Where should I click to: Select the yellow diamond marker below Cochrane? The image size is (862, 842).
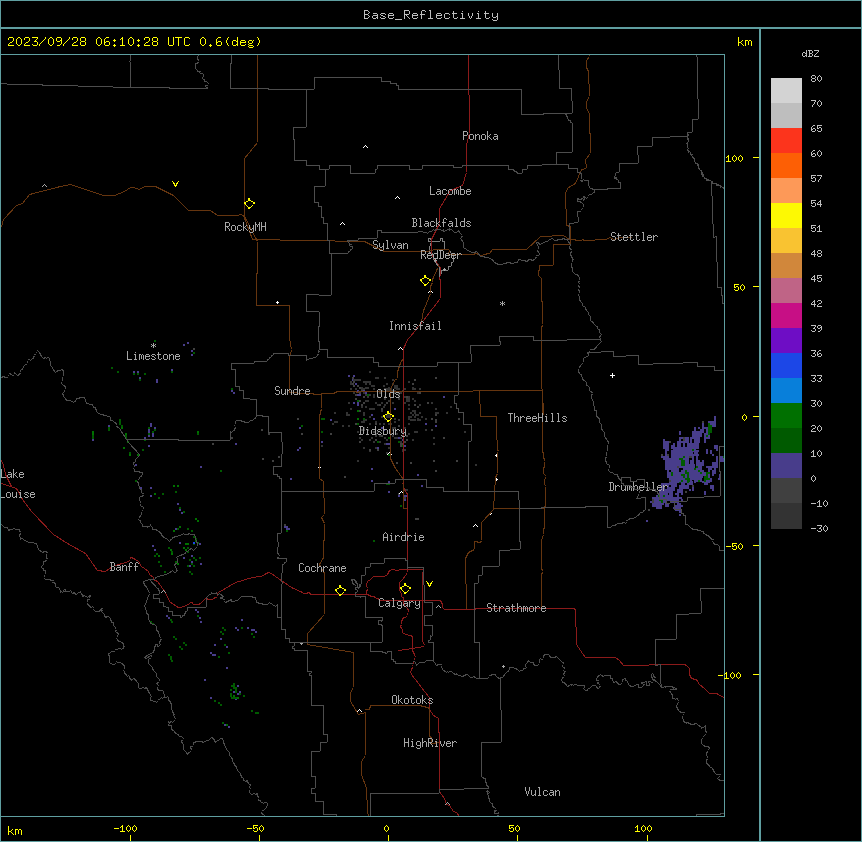(340, 590)
